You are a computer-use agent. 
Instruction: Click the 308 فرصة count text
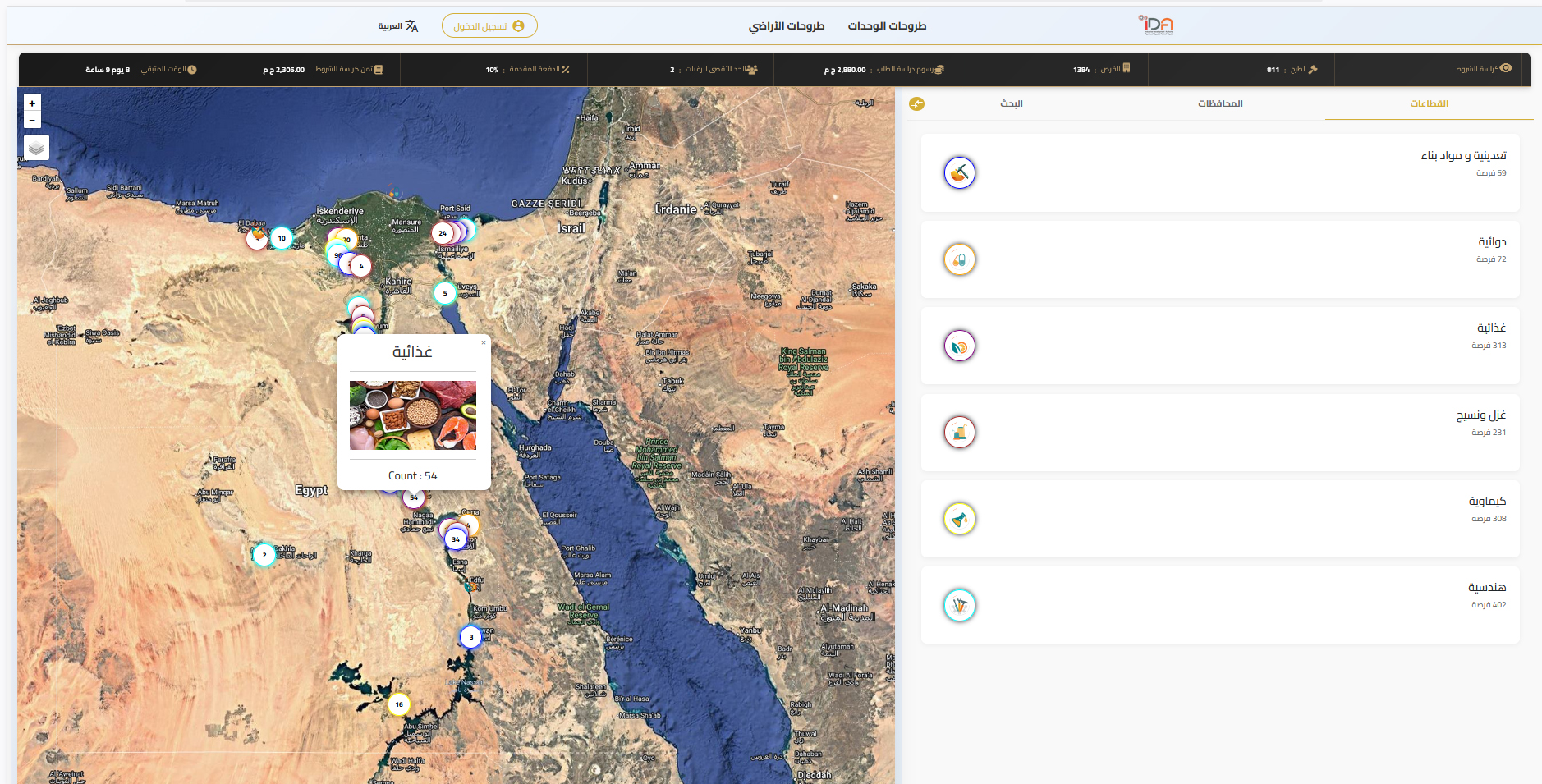pos(1489,519)
